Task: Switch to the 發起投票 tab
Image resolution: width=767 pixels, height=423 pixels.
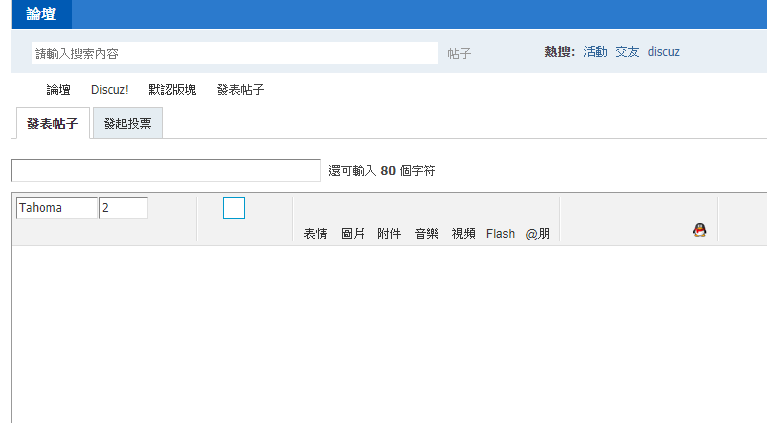Action: tap(127, 124)
